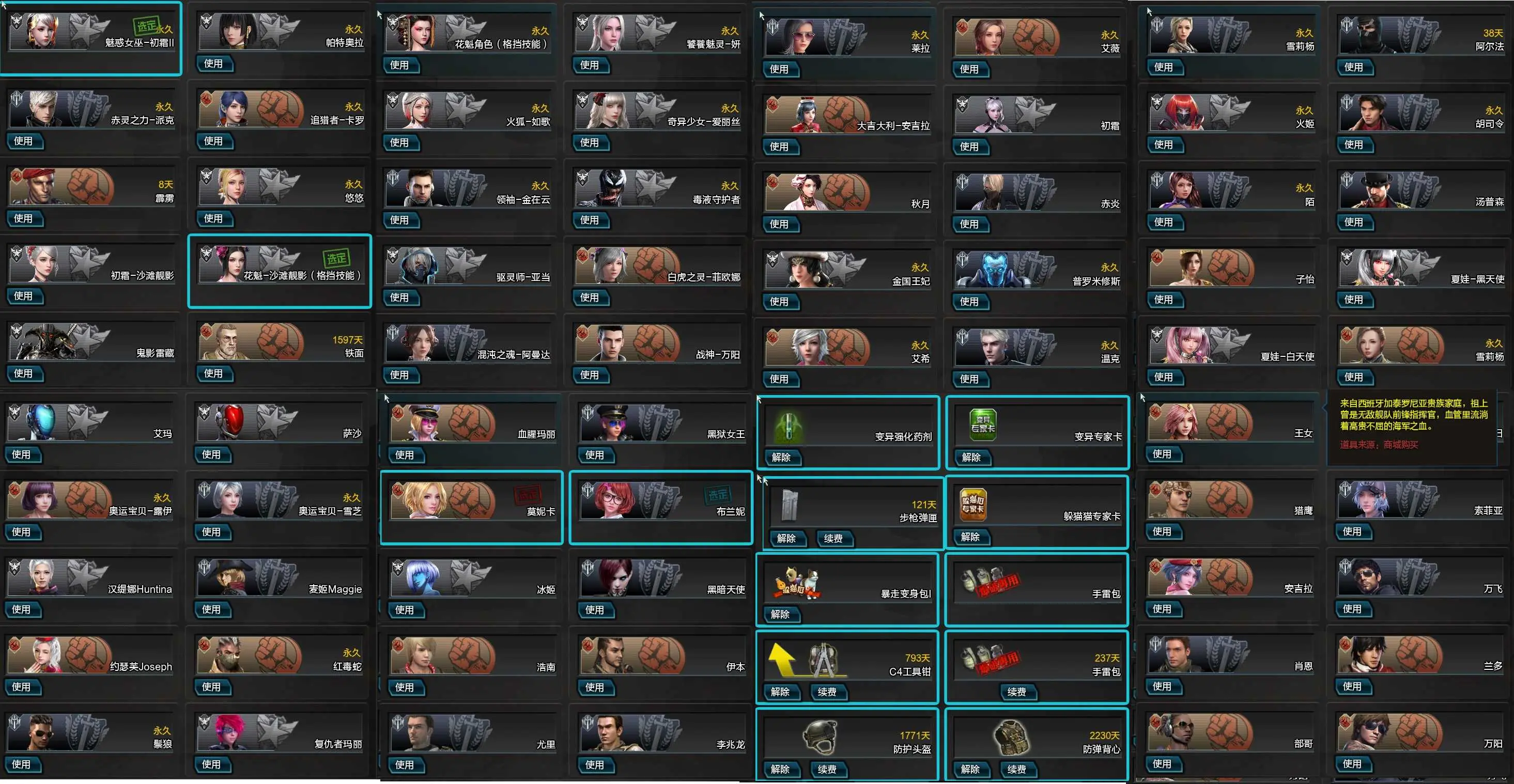Use the 帕特奥拉 character
This screenshot has width=1514, height=784.
click(213, 64)
